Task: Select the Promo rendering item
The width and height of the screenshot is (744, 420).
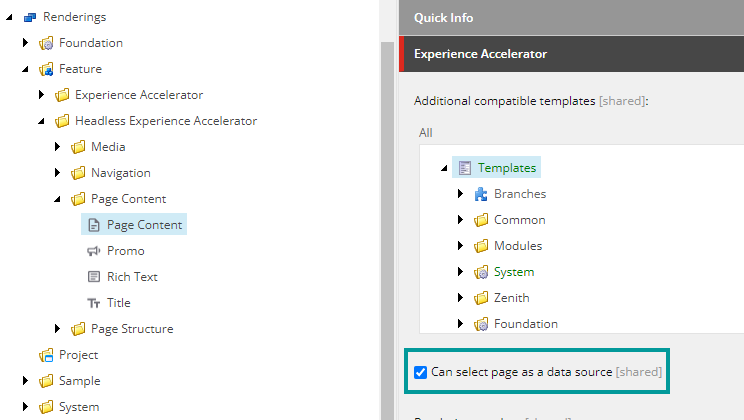Action: click(126, 251)
